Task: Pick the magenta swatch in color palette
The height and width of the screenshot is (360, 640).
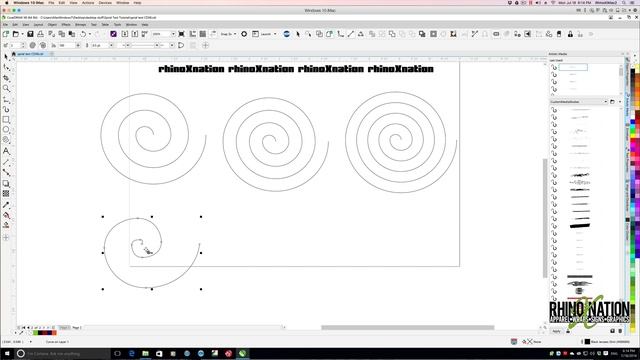Action: click(633, 145)
